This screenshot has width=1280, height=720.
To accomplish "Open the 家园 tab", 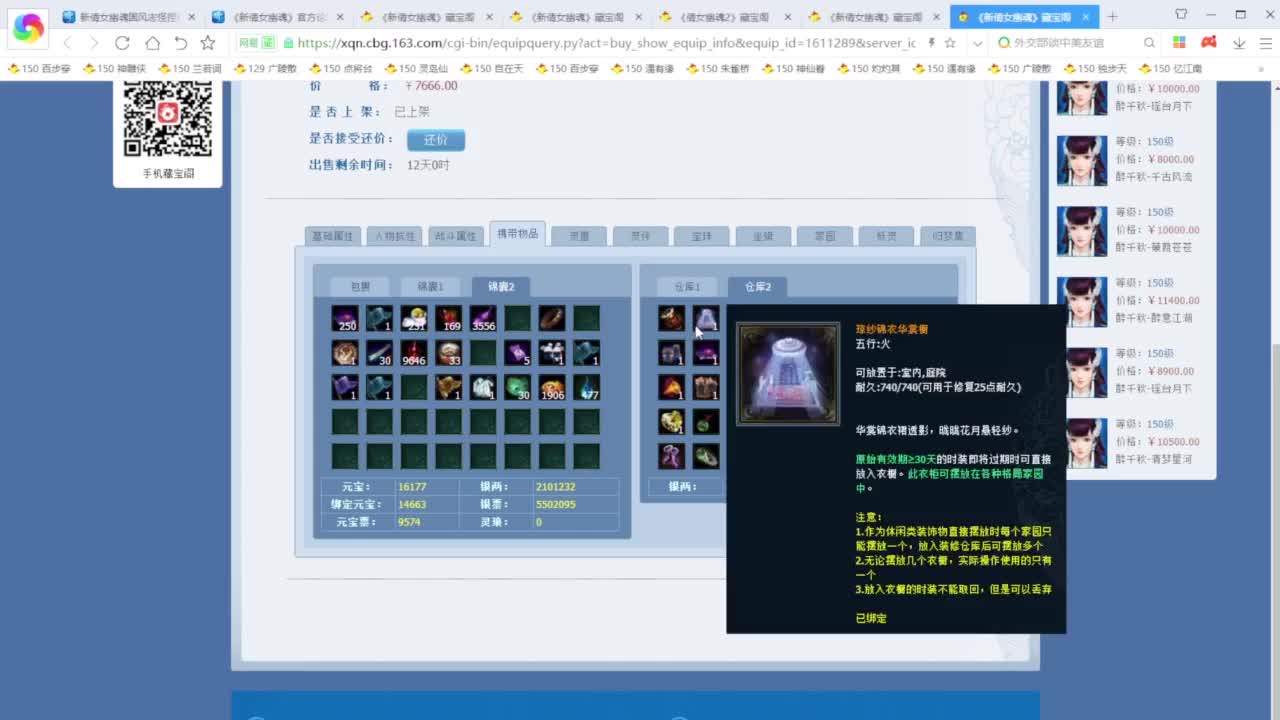I will tap(825, 236).
